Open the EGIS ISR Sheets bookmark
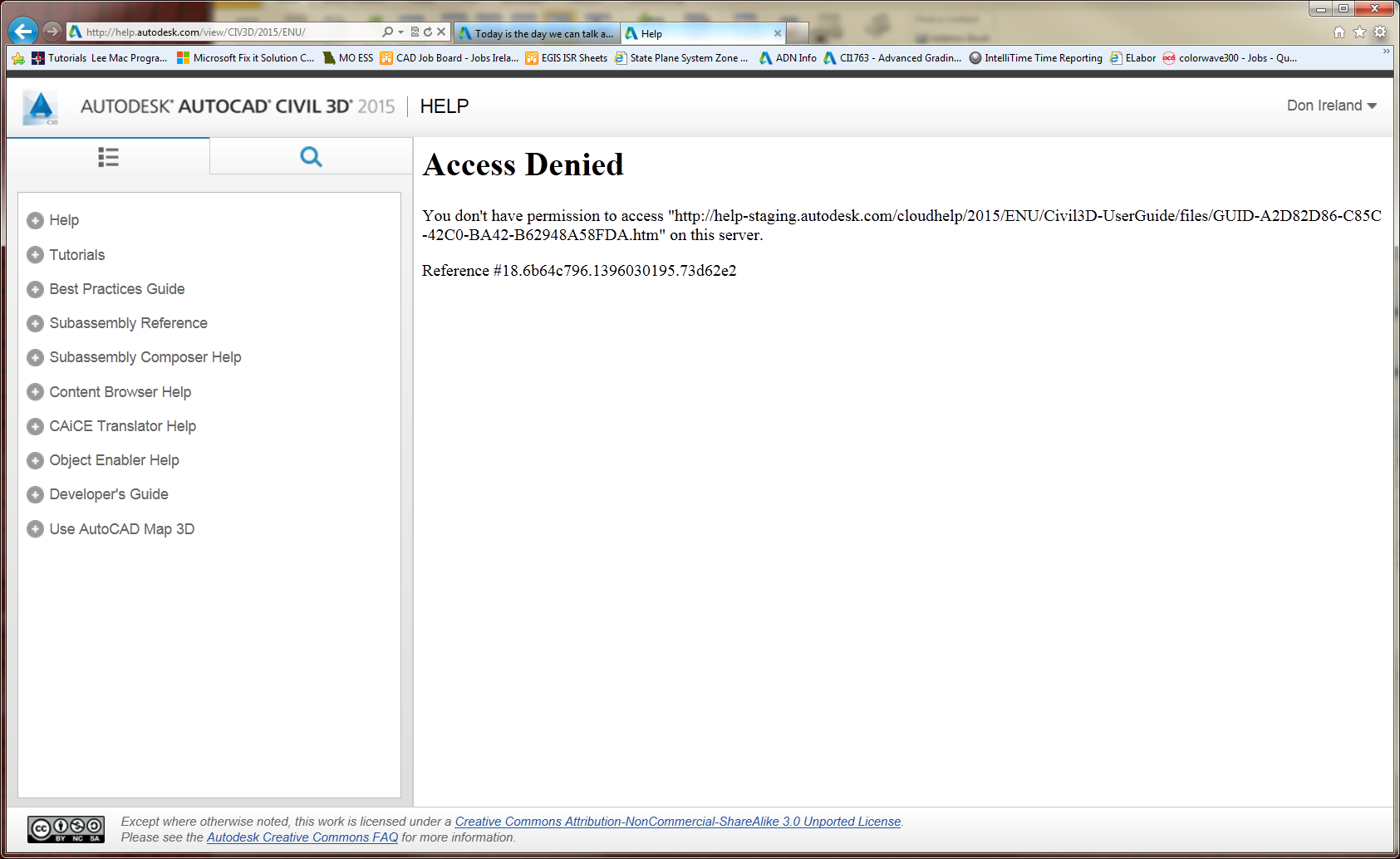The width and height of the screenshot is (1400, 859). click(x=567, y=58)
